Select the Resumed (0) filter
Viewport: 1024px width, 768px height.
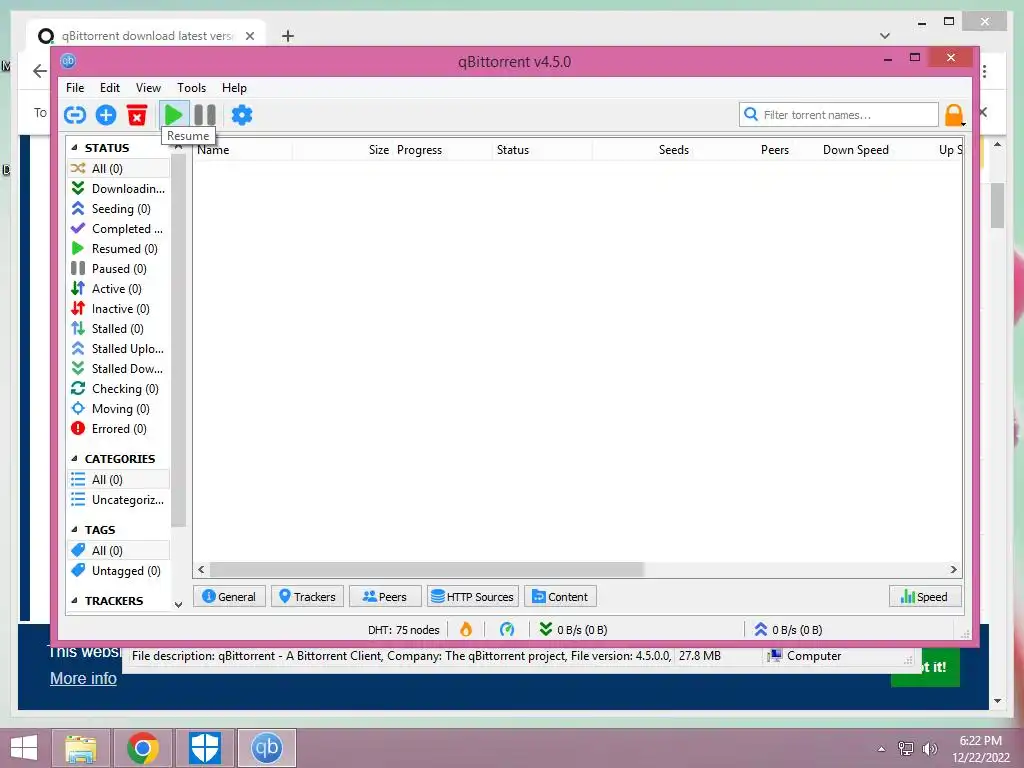click(118, 249)
